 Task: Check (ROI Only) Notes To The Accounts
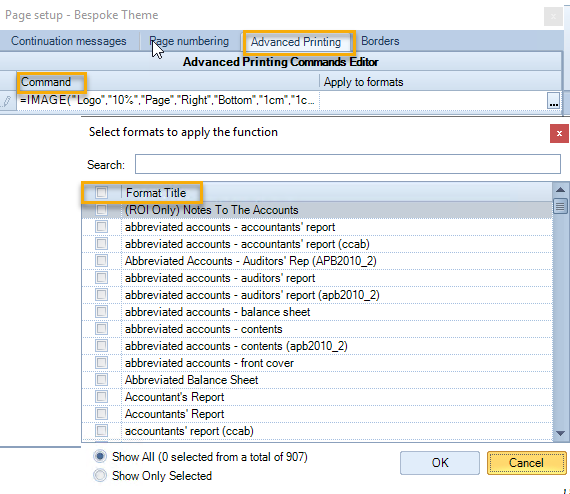point(101,209)
